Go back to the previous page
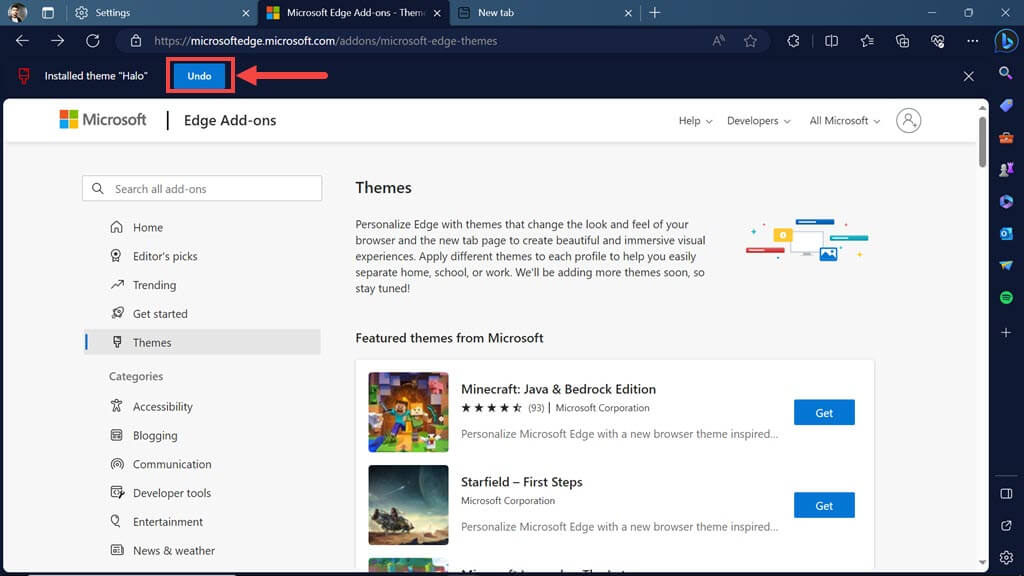The image size is (1024, 576). [22, 40]
